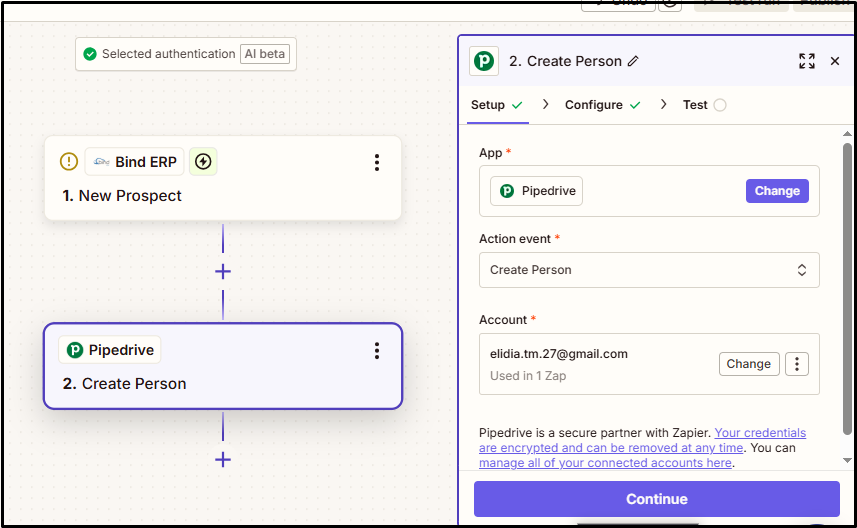Add a step between trigger and action

[x=223, y=271]
